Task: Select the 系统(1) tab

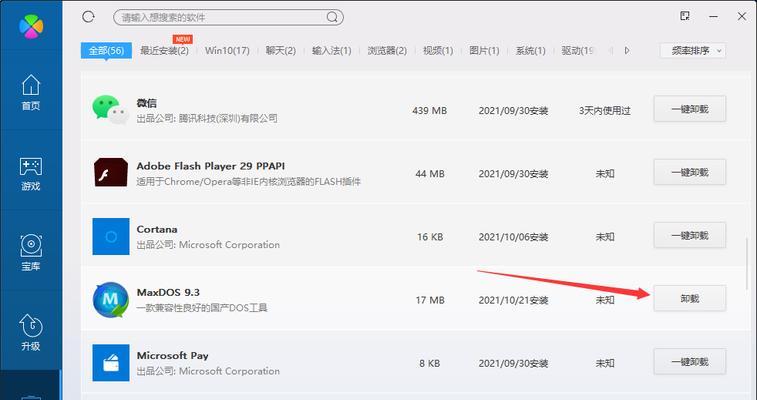Action: [x=531, y=50]
